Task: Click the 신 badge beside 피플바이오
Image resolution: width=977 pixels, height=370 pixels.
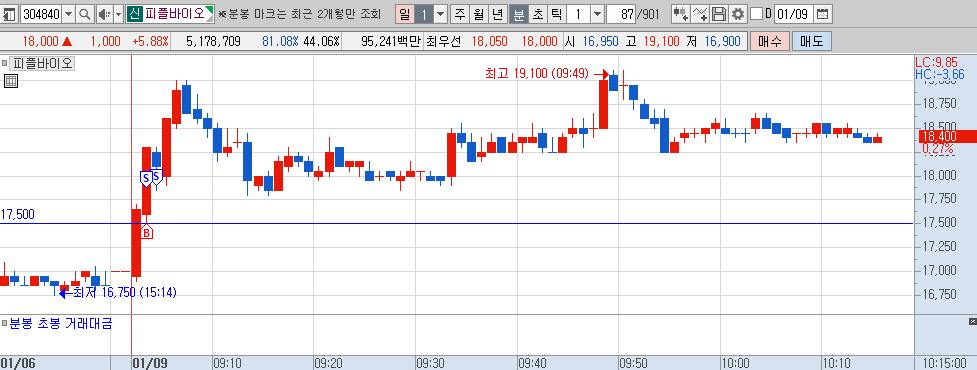Action: click(134, 14)
